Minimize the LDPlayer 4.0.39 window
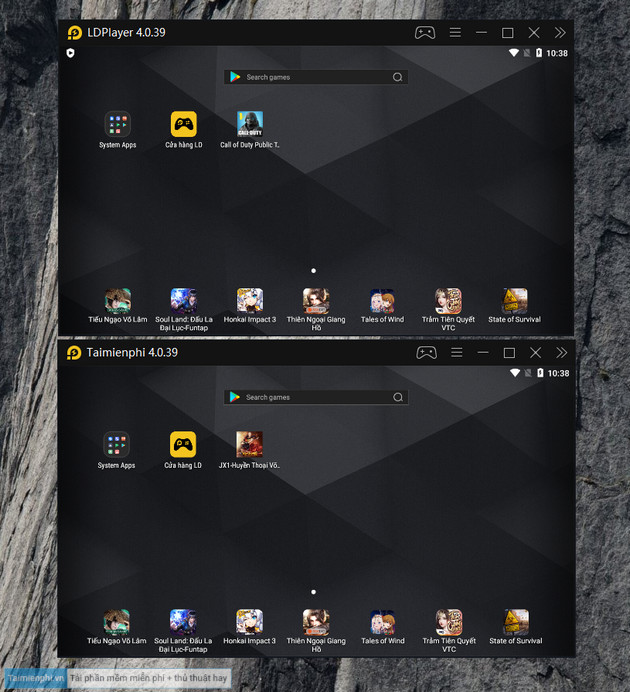 (x=481, y=33)
